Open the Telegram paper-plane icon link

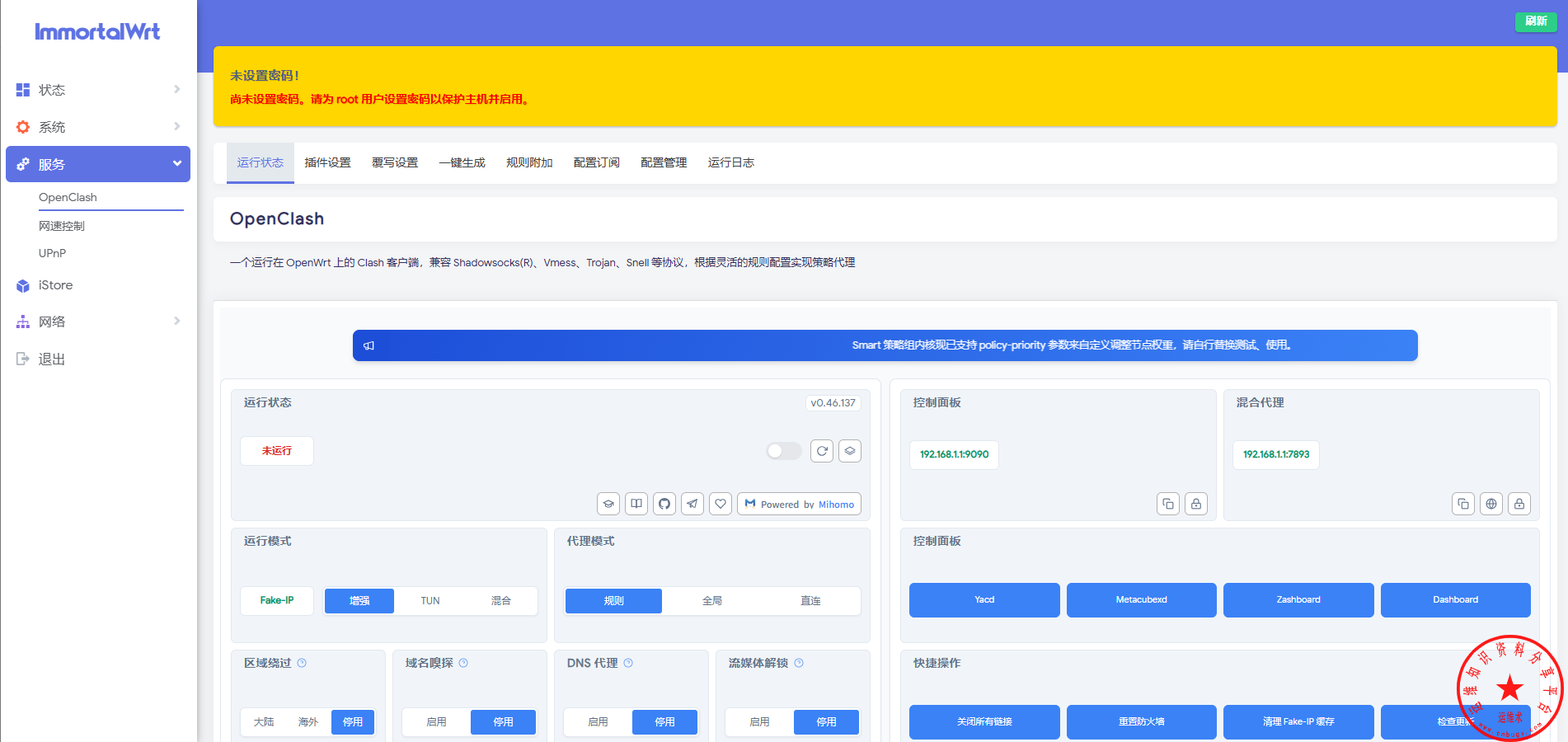(x=692, y=504)
